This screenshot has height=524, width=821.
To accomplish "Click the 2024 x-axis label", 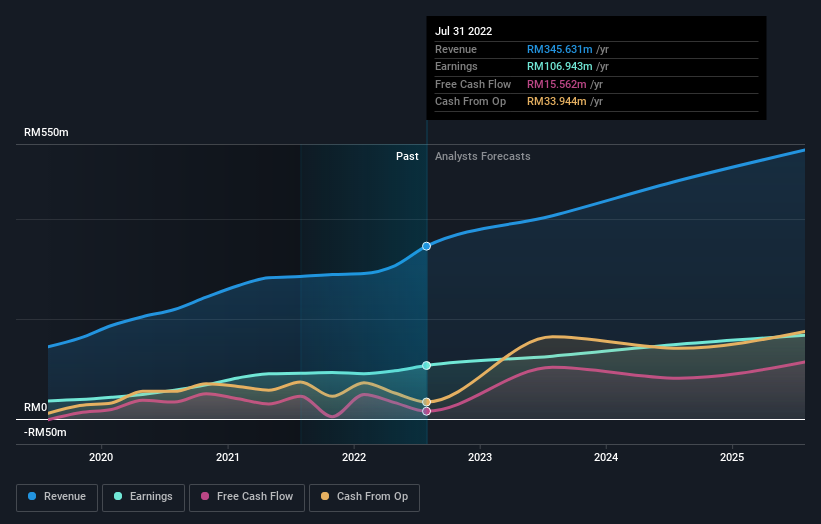I will coord(606,458).
